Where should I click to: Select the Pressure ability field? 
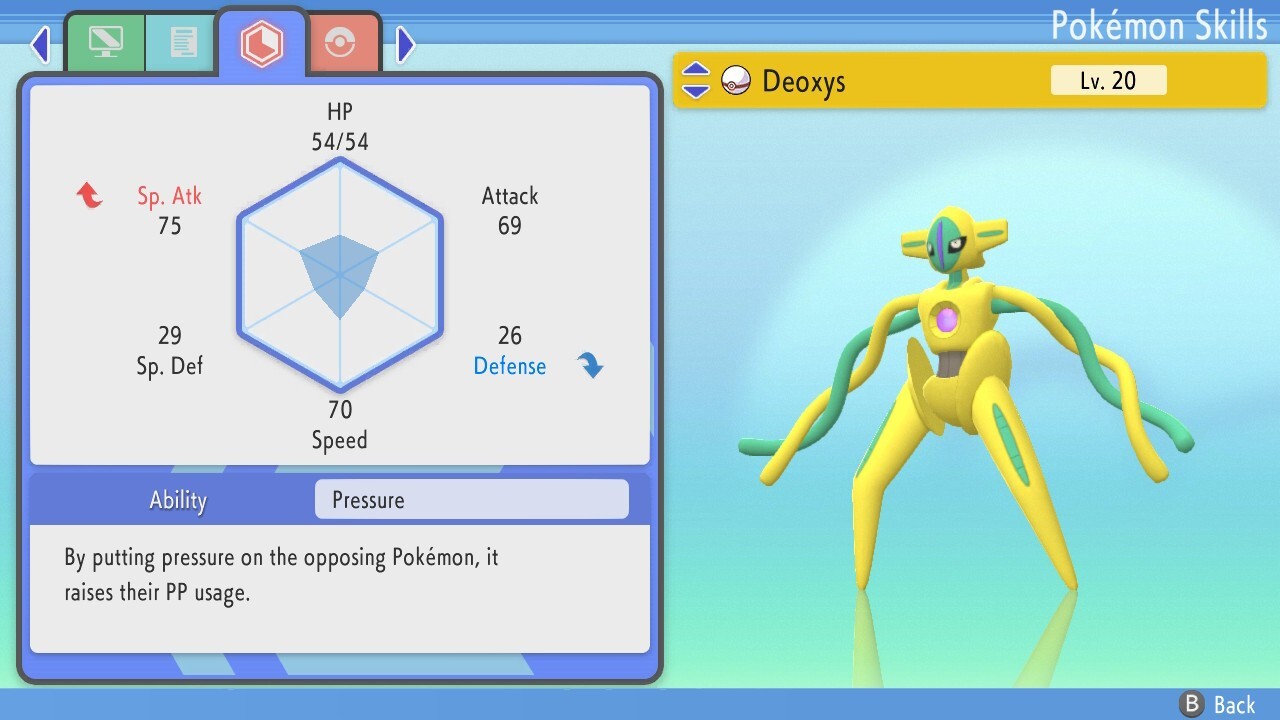point(472,499)
